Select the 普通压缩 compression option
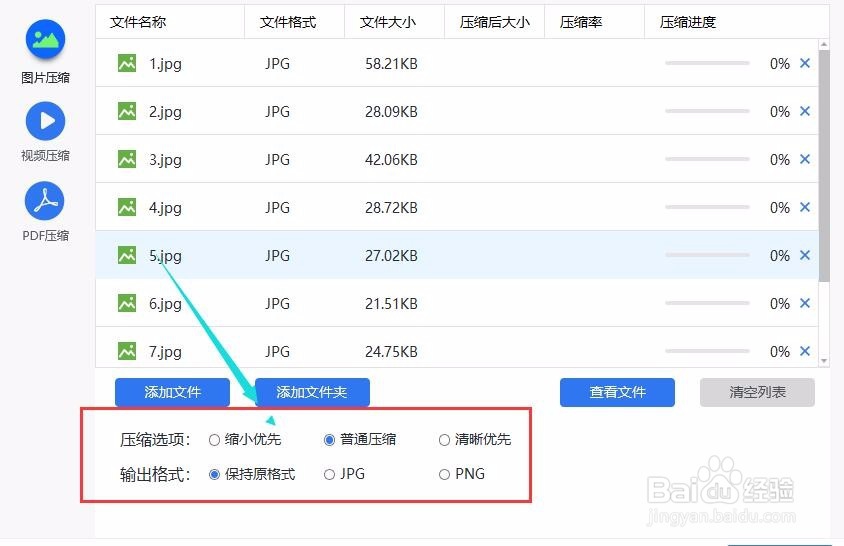This screenshot has width=844, height=546. 329,440
